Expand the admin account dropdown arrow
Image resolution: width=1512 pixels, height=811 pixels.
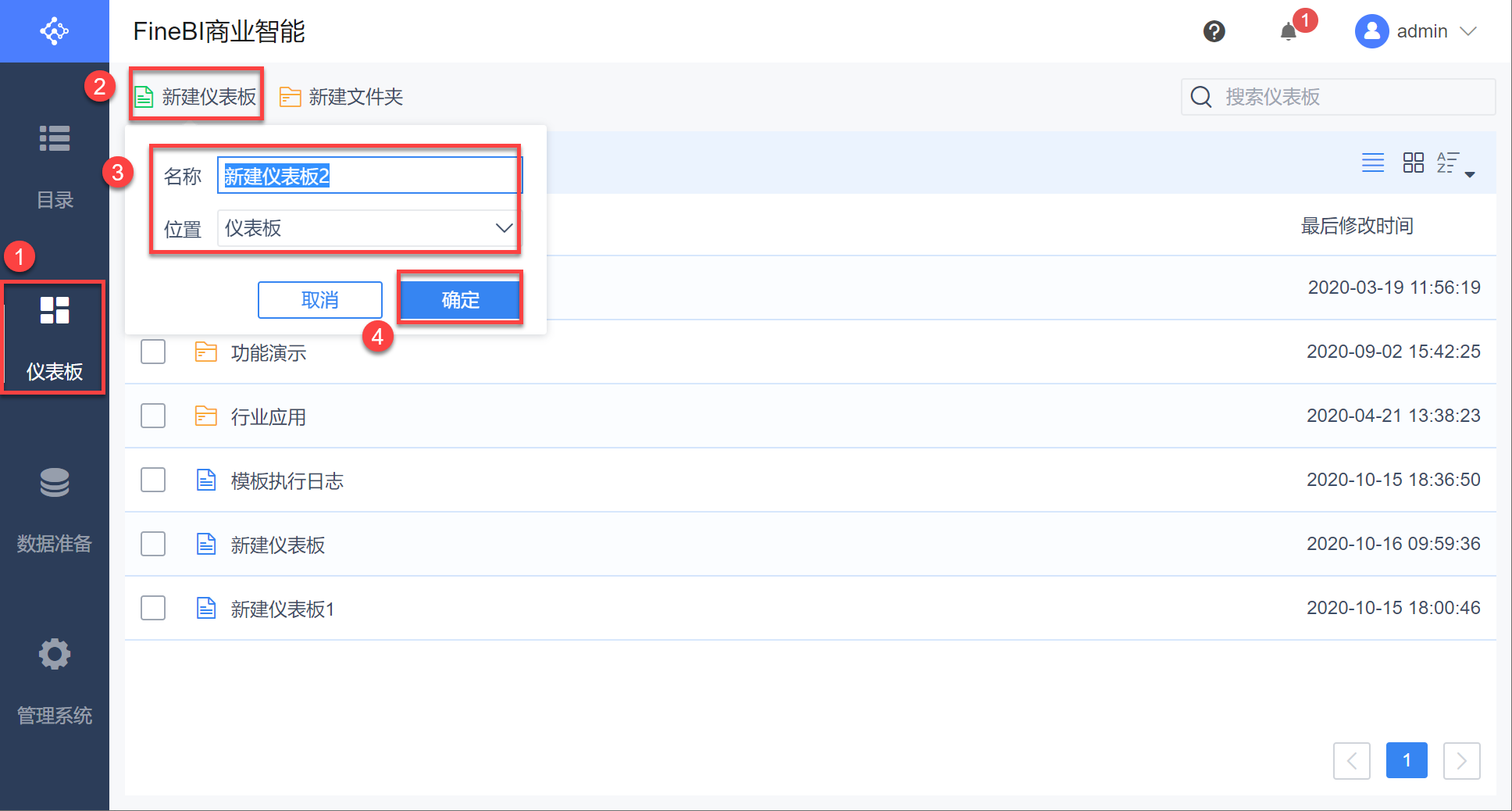click(x=1468, y=31)
